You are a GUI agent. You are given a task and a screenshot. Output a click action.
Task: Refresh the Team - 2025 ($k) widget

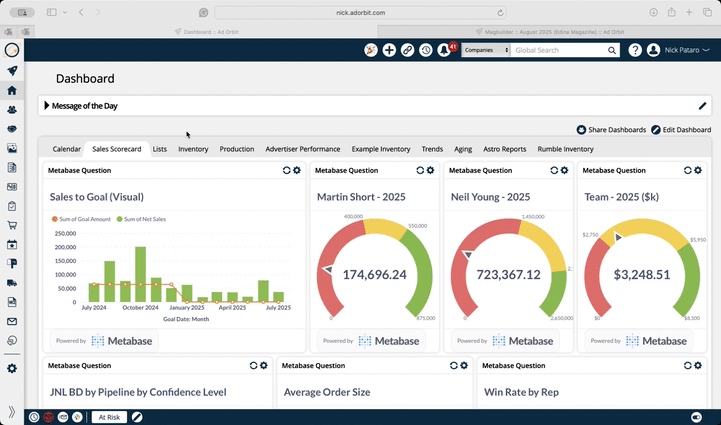(x=687, y=170)
